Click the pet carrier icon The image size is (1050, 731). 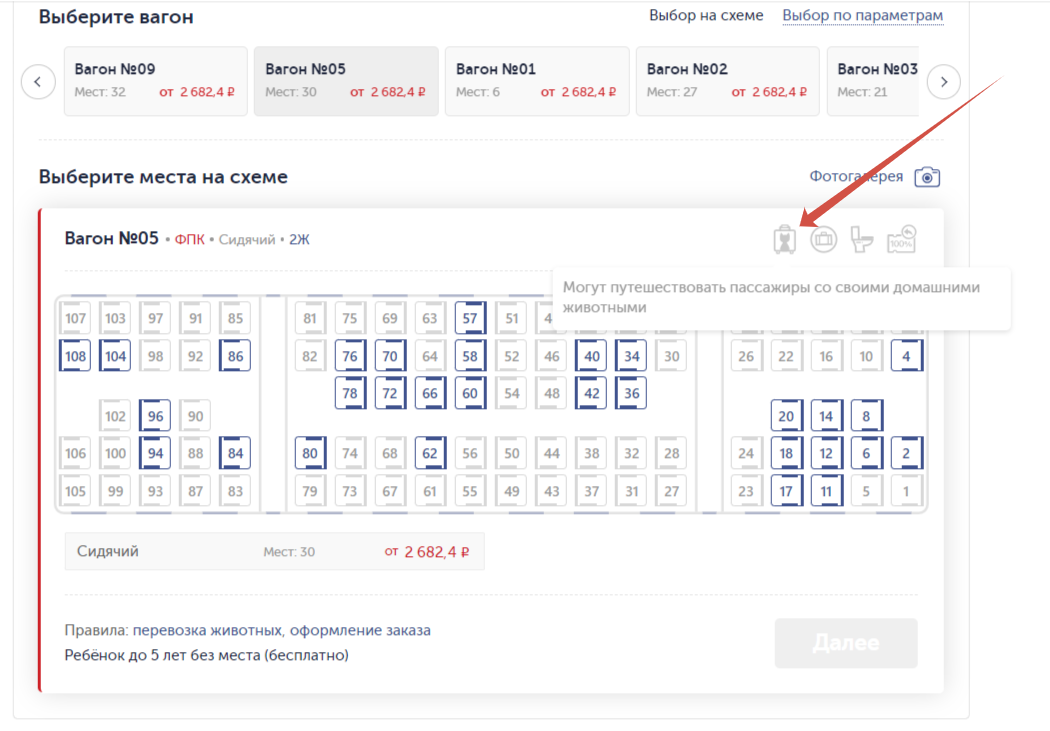[785, 239]
